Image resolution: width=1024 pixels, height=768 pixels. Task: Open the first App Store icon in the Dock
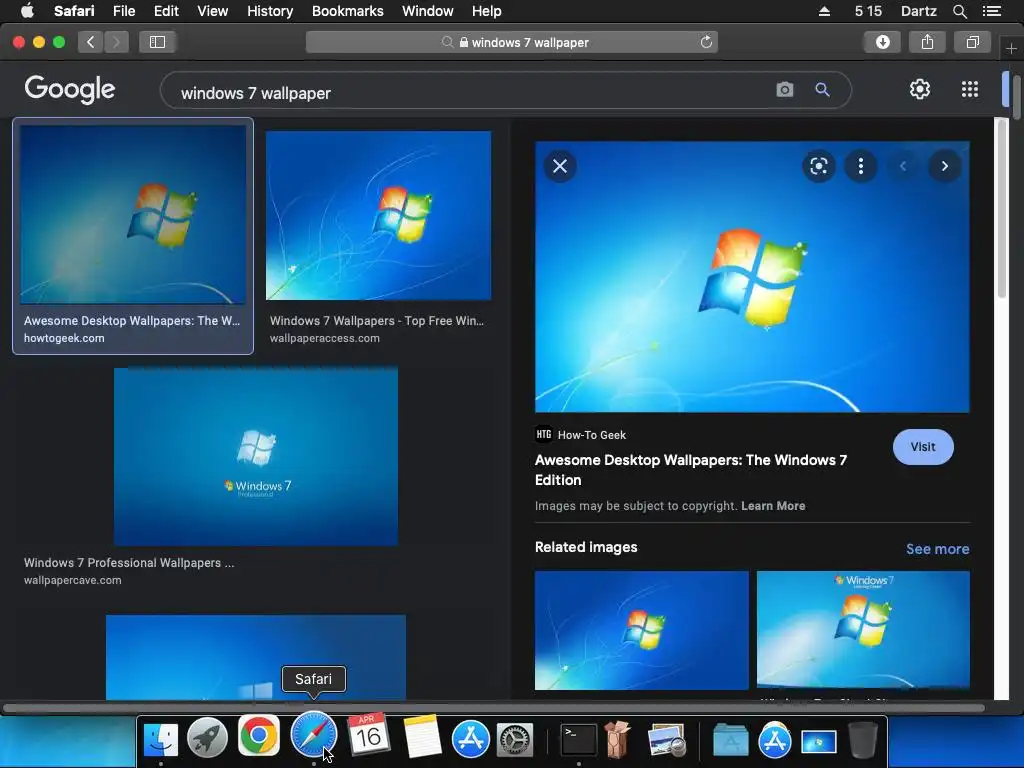pos(471,739)
